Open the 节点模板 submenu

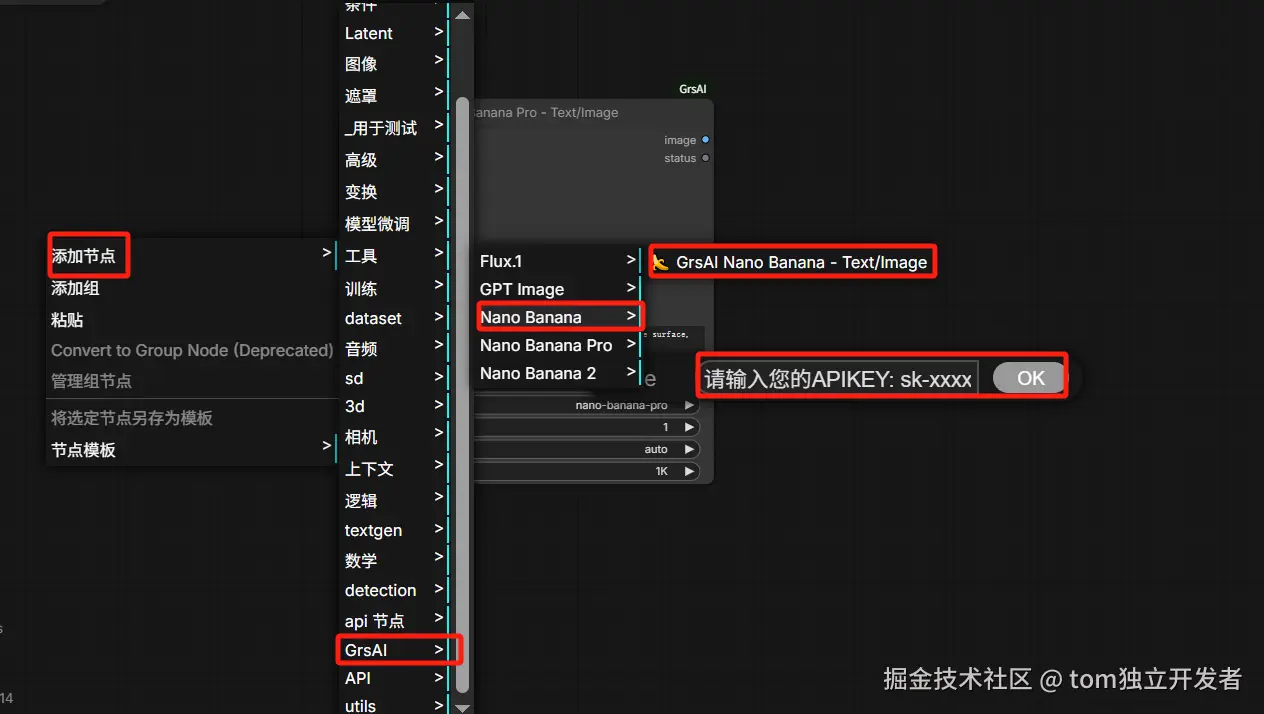[x=190, y=450]
